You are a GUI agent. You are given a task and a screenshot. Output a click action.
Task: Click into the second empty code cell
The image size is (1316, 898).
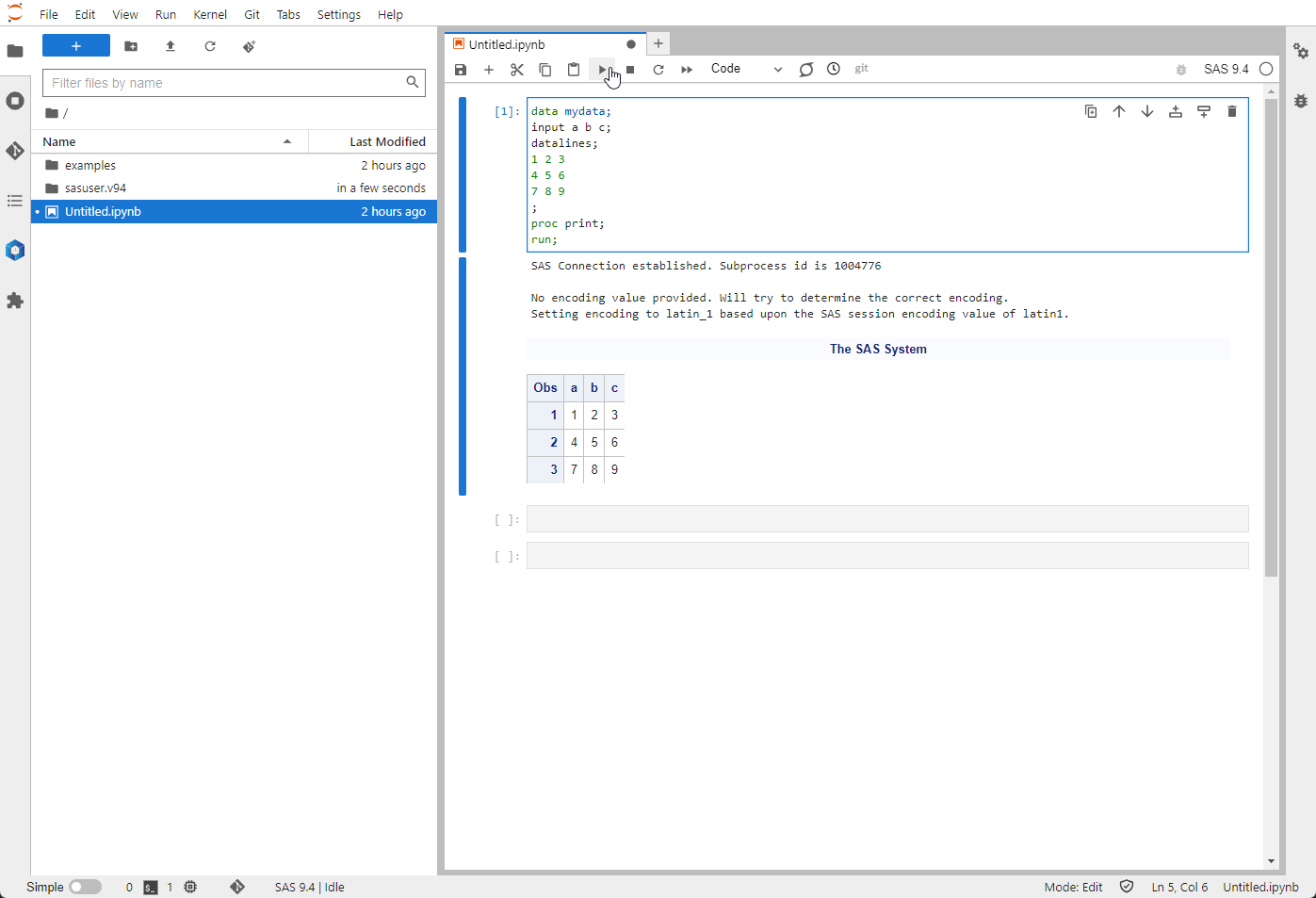point(887,556)
